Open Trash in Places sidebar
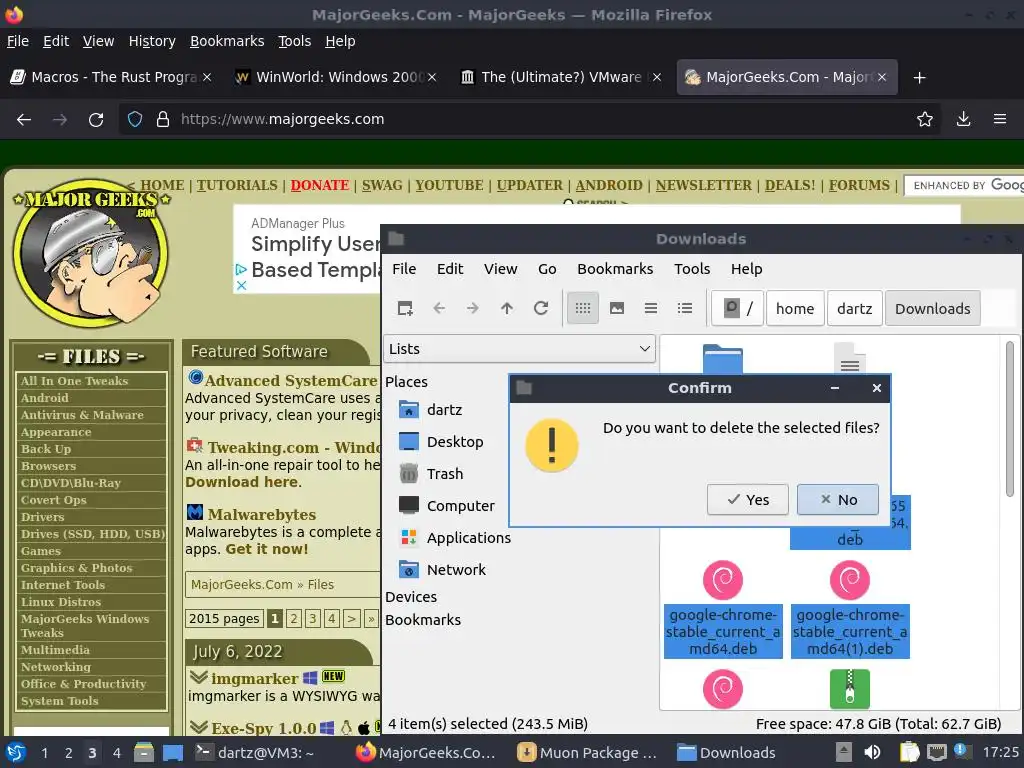The image size is (1024, 768). (x=431, y=473)
